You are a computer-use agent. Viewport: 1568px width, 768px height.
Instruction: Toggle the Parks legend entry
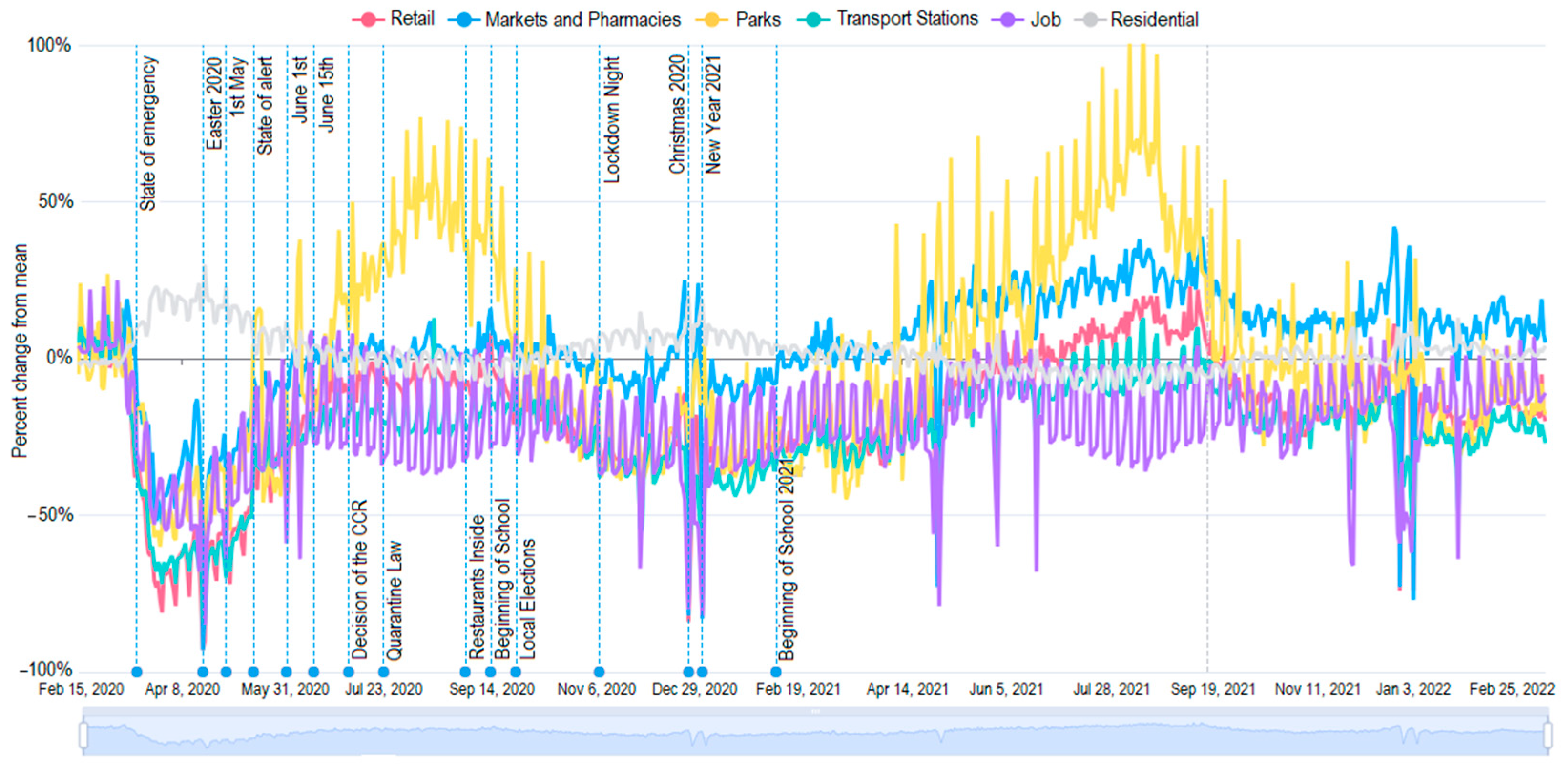(712, 20)
